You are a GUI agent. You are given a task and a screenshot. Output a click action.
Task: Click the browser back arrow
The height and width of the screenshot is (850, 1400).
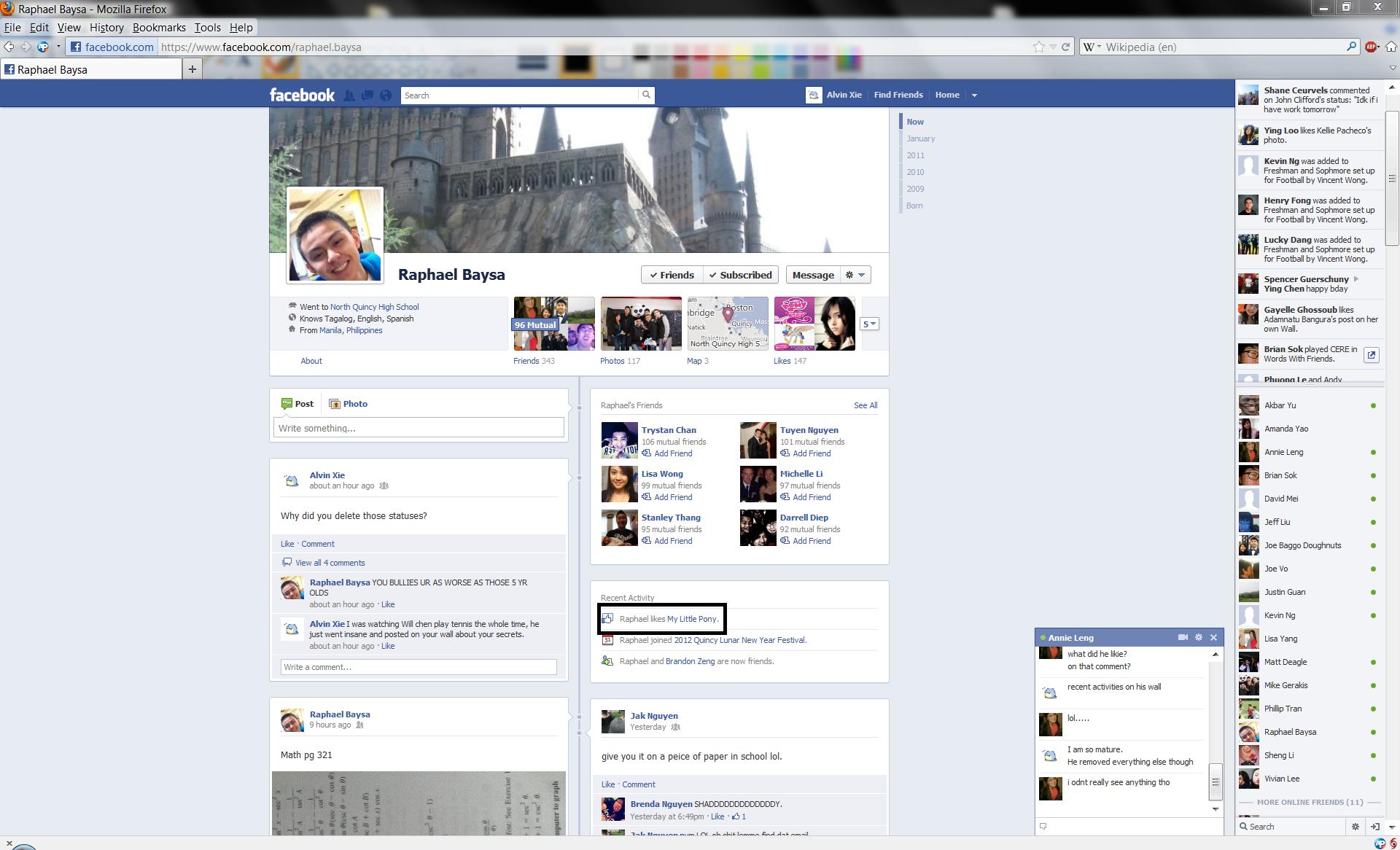(x=9, y=47)
